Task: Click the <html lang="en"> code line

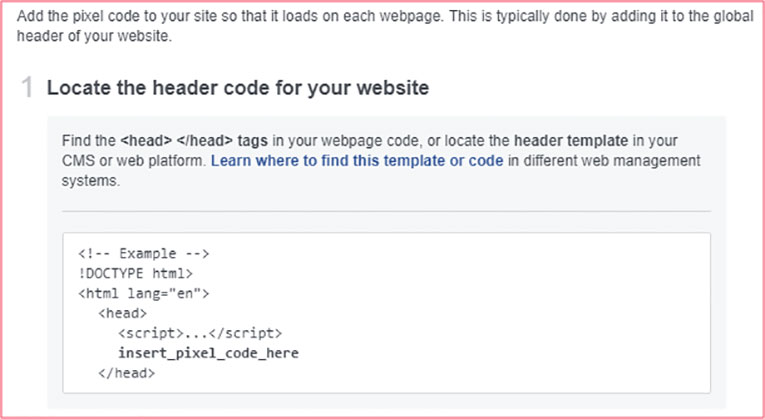Action: click(x=143, y=294)
